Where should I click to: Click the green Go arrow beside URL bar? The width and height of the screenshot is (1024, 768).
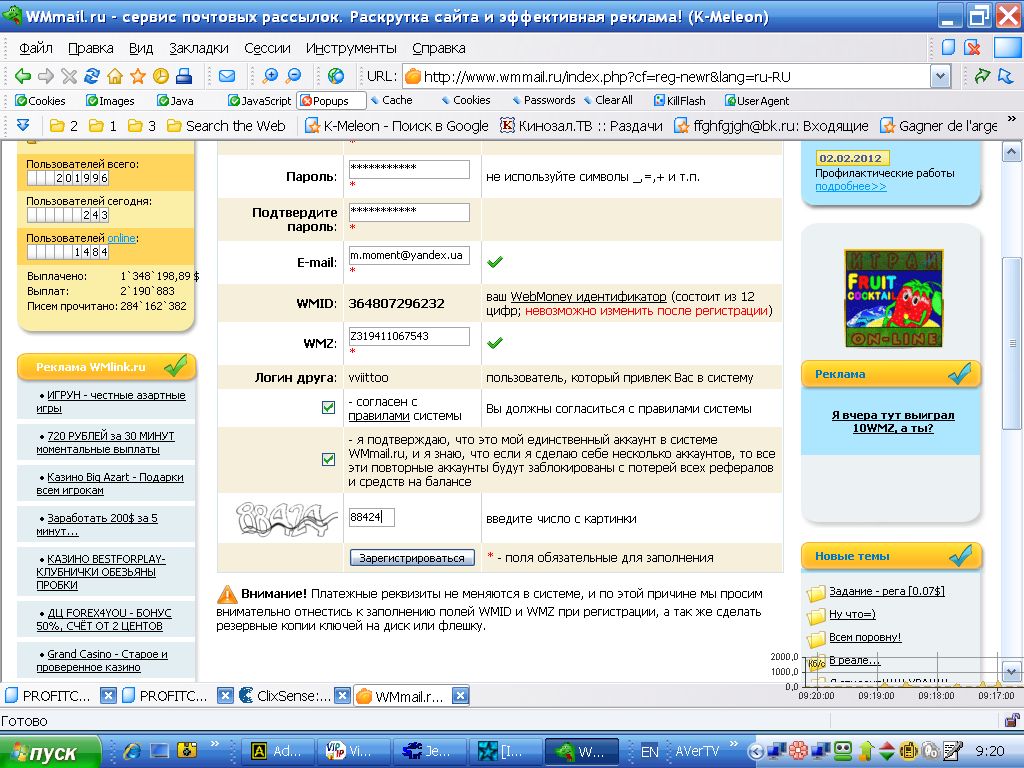coord(982,76)
